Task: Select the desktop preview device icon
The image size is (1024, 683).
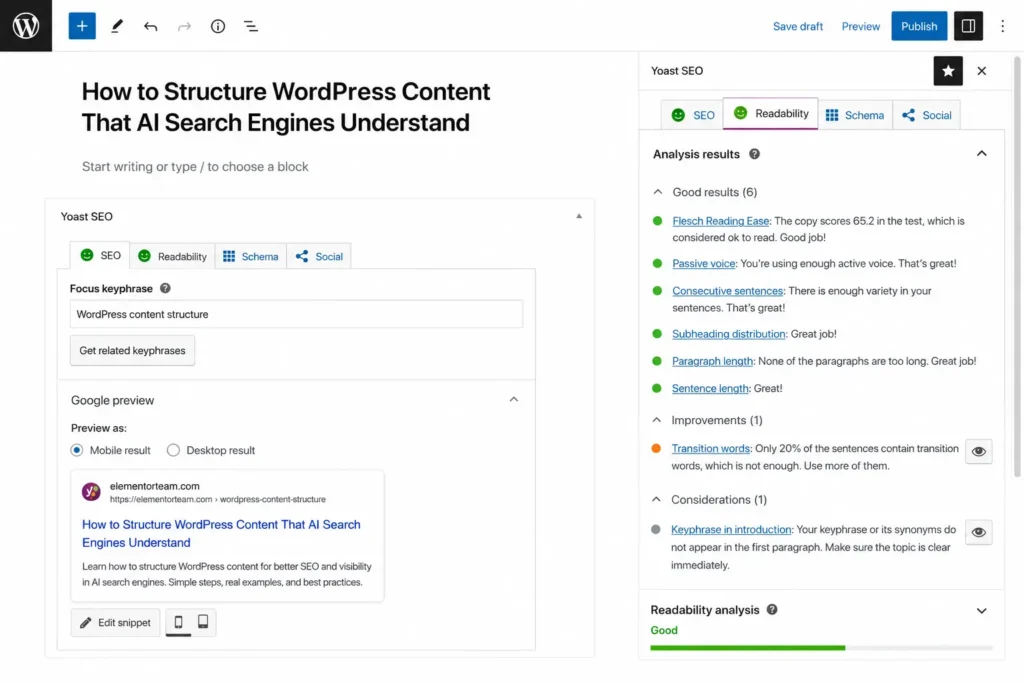Action: click(203, 622)
